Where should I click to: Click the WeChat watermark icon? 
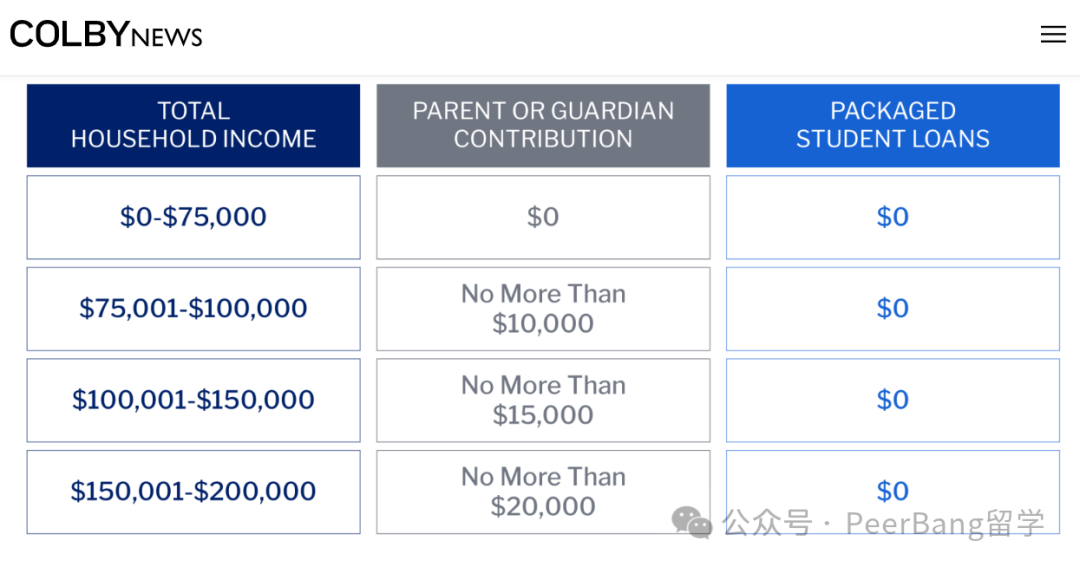pyautogui.click(x=691, y=522)
